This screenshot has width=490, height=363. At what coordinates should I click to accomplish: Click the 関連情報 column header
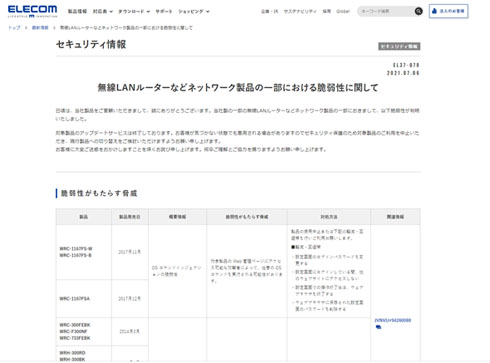[x=395, y=217]
